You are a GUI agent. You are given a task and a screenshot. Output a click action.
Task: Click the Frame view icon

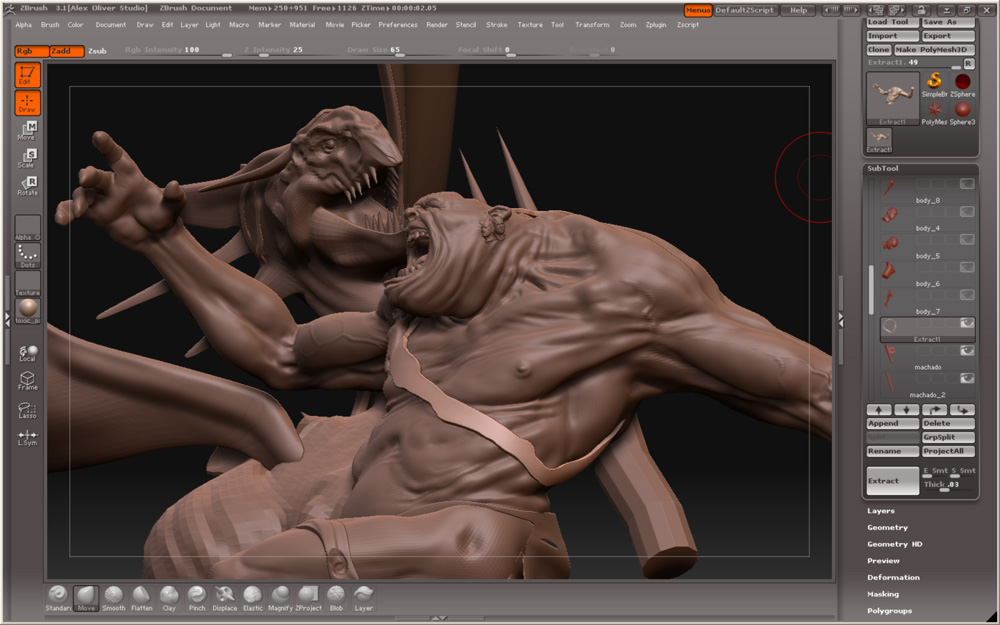27,381
